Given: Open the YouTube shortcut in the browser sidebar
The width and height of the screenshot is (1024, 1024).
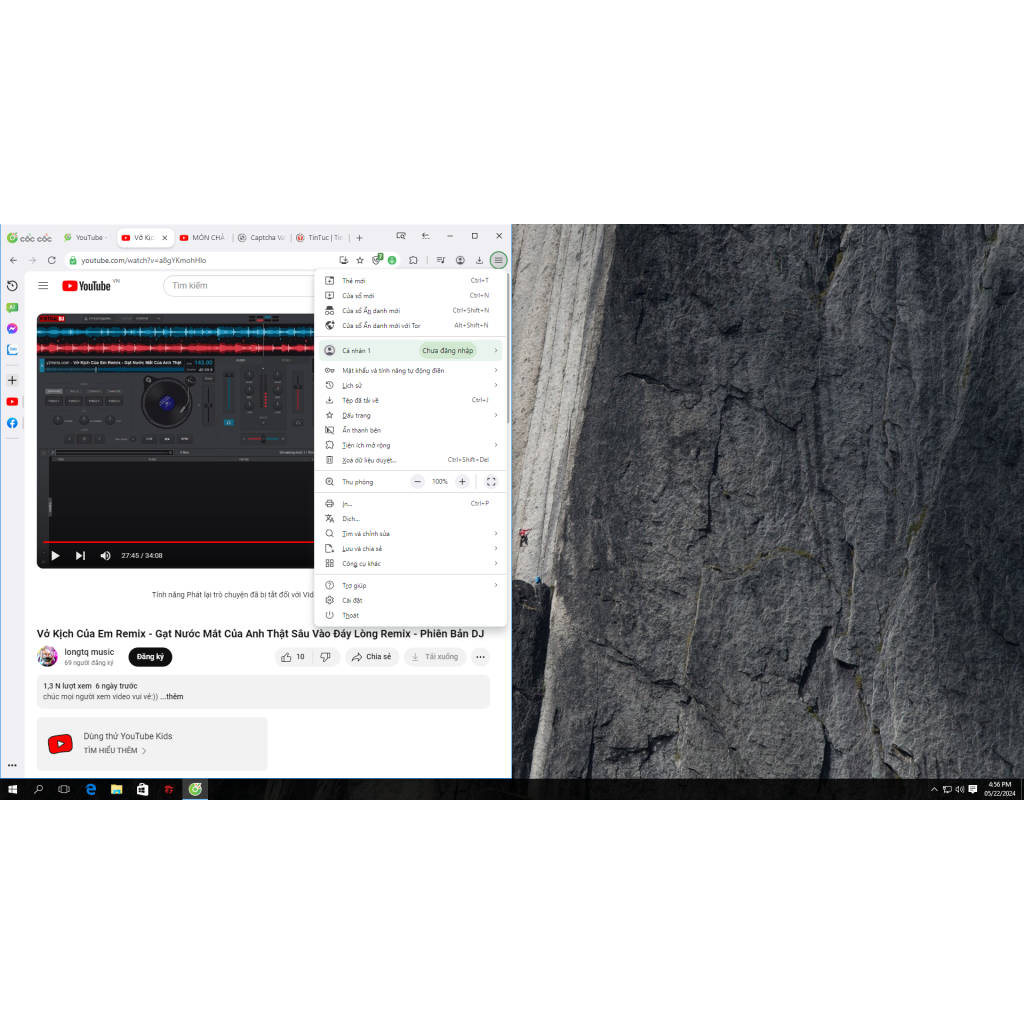Looking at the screenshot, I should tap(12, 401).
